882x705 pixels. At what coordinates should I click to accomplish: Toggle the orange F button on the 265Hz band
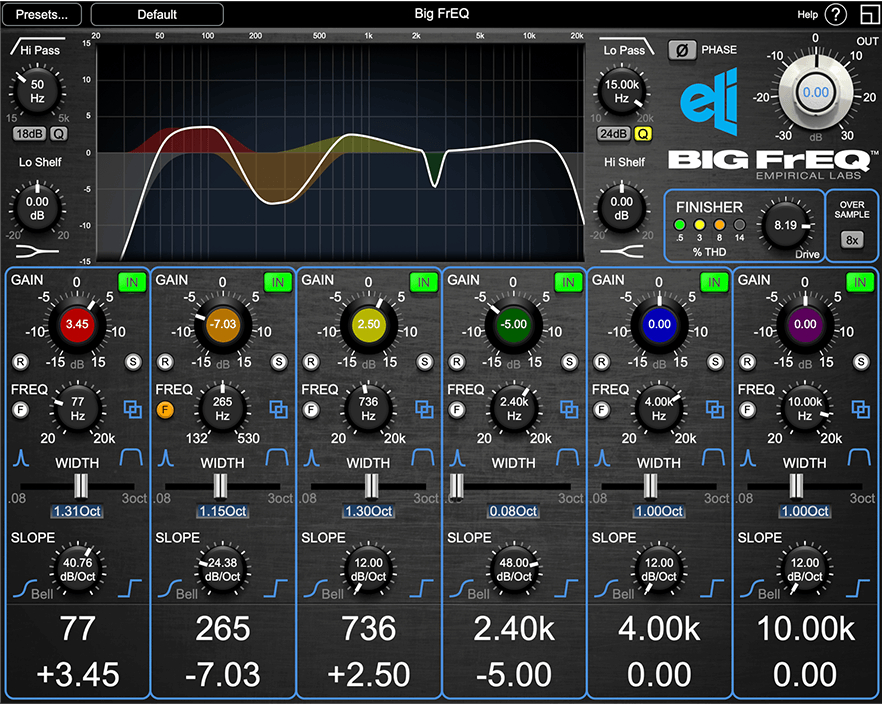[165, 409]
